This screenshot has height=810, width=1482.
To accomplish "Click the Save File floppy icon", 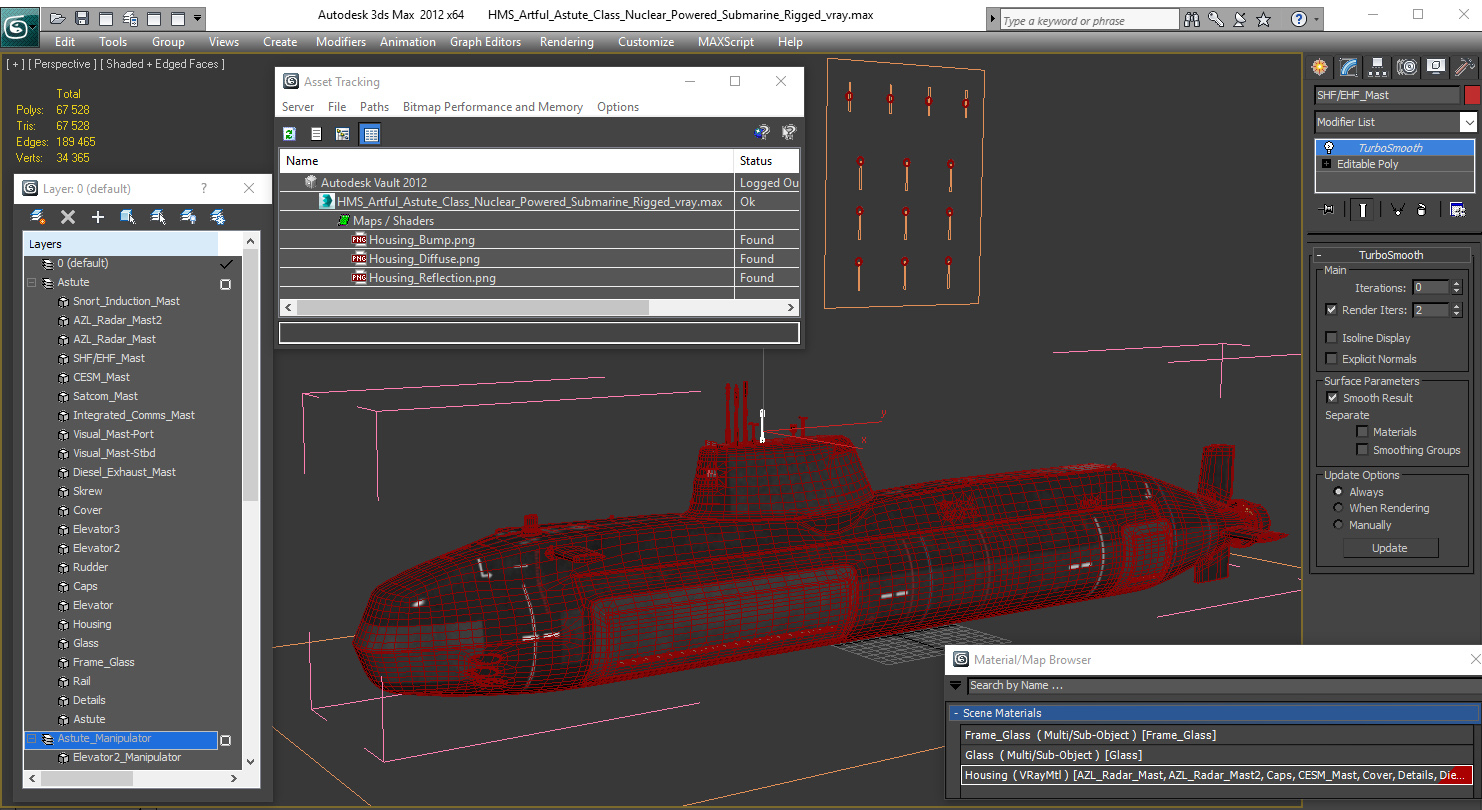I will 82,18.
